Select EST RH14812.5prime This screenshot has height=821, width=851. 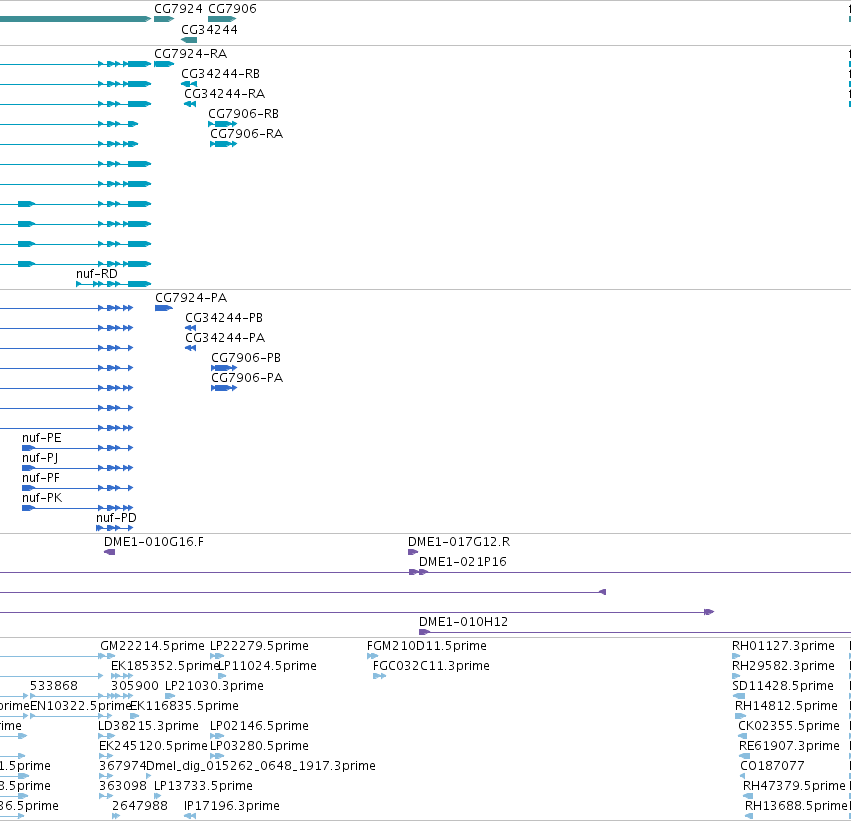click(740, 716)
